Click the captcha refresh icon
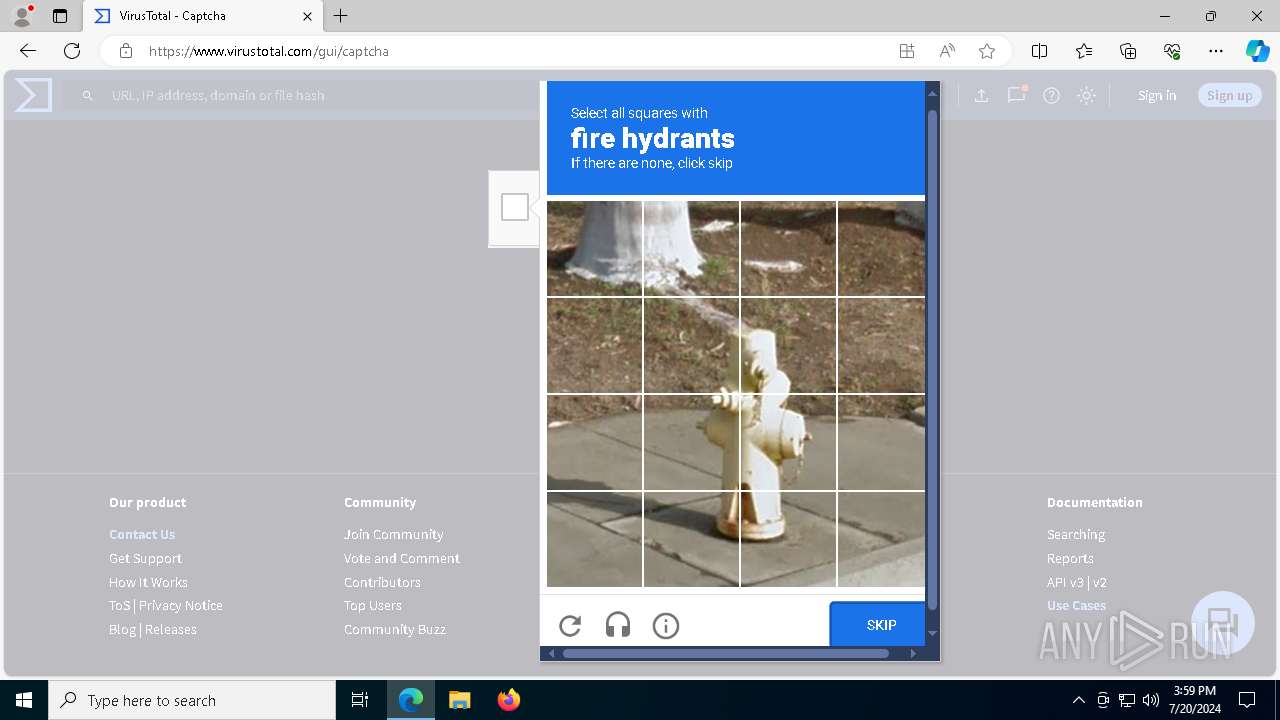The width and height of the screenshot is (1280, 720). [x=570, y=626]
